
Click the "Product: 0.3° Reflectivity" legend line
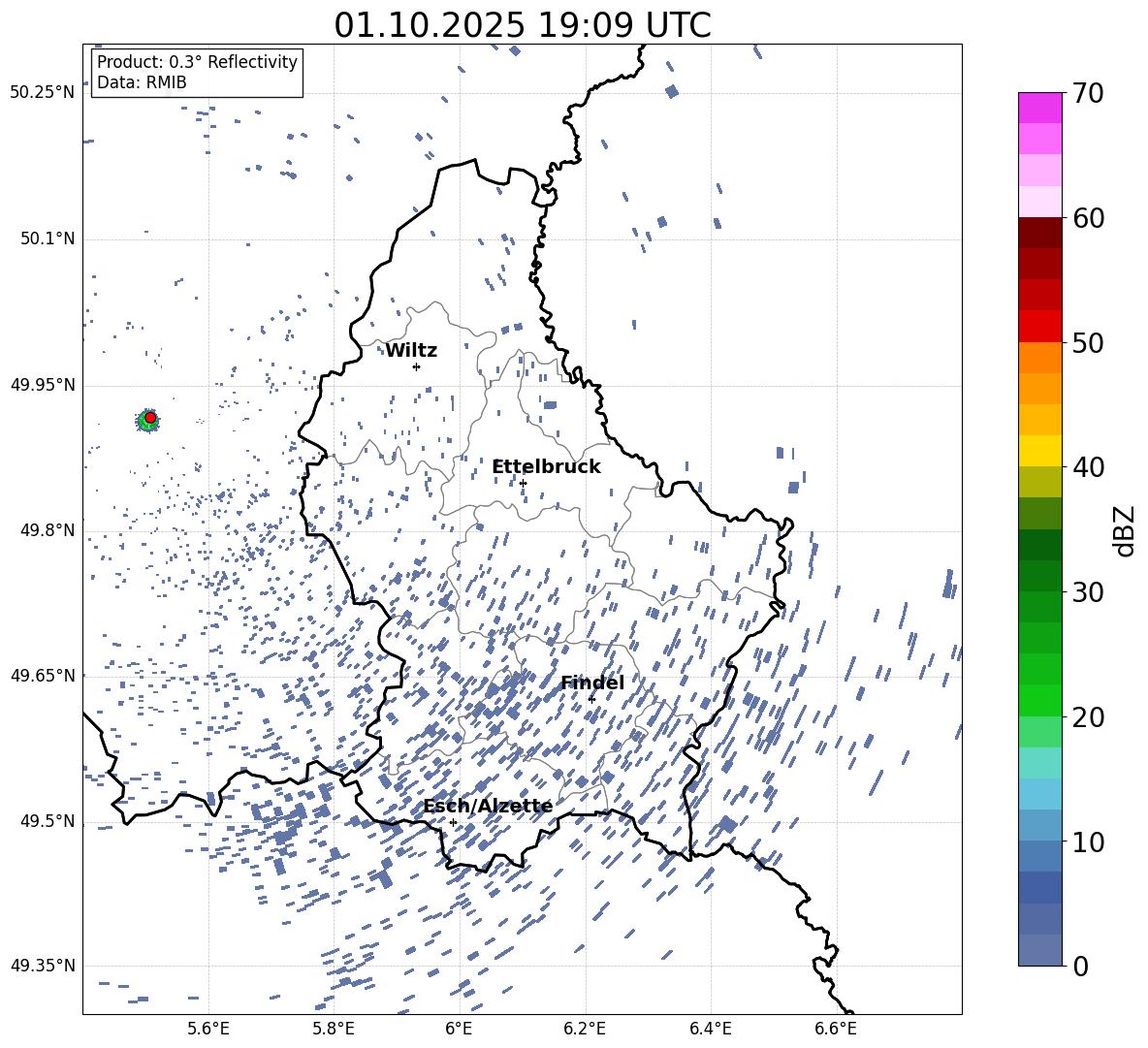(x=197, y=61)
